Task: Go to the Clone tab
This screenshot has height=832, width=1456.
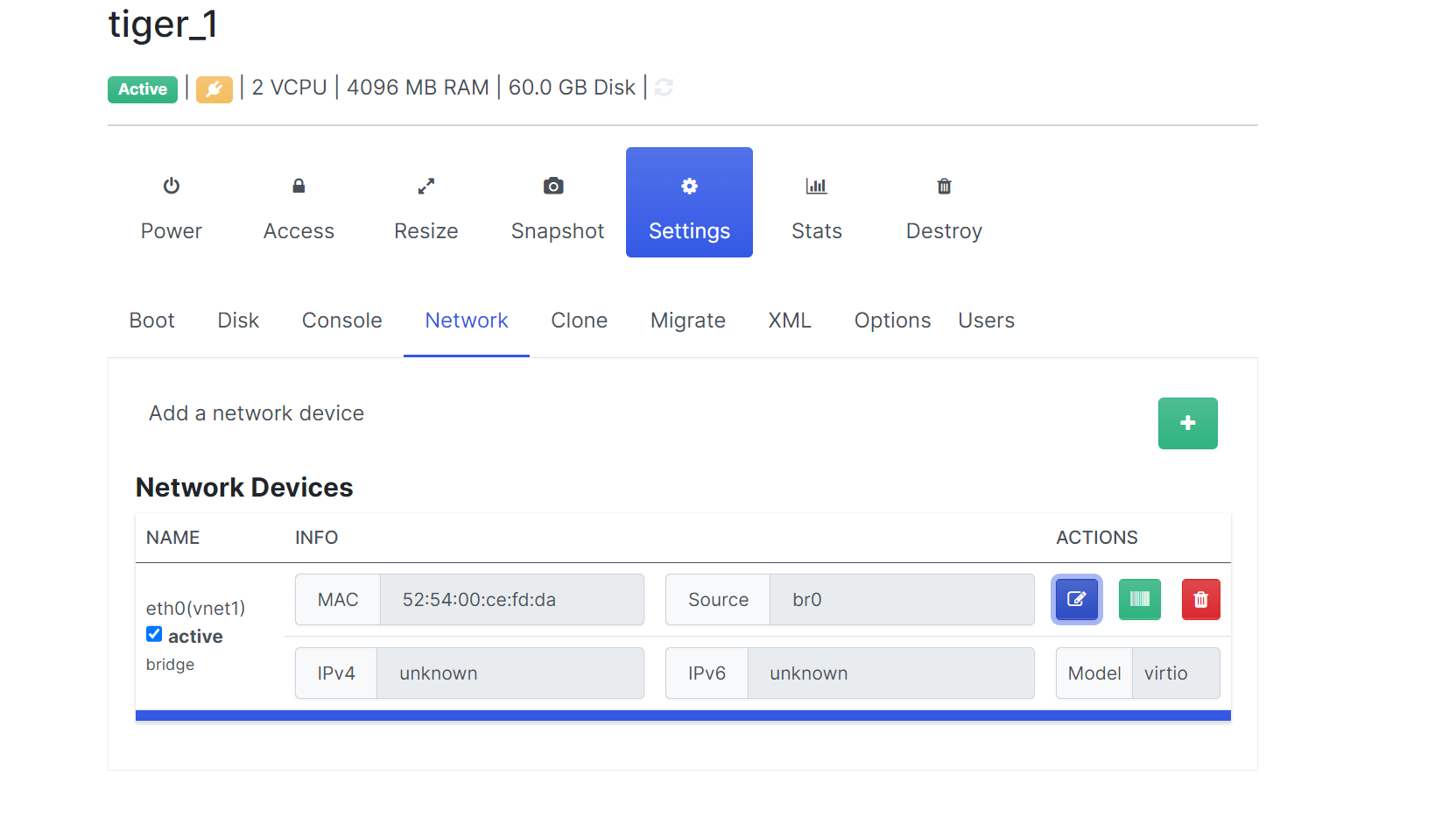Action: [579, 321]
